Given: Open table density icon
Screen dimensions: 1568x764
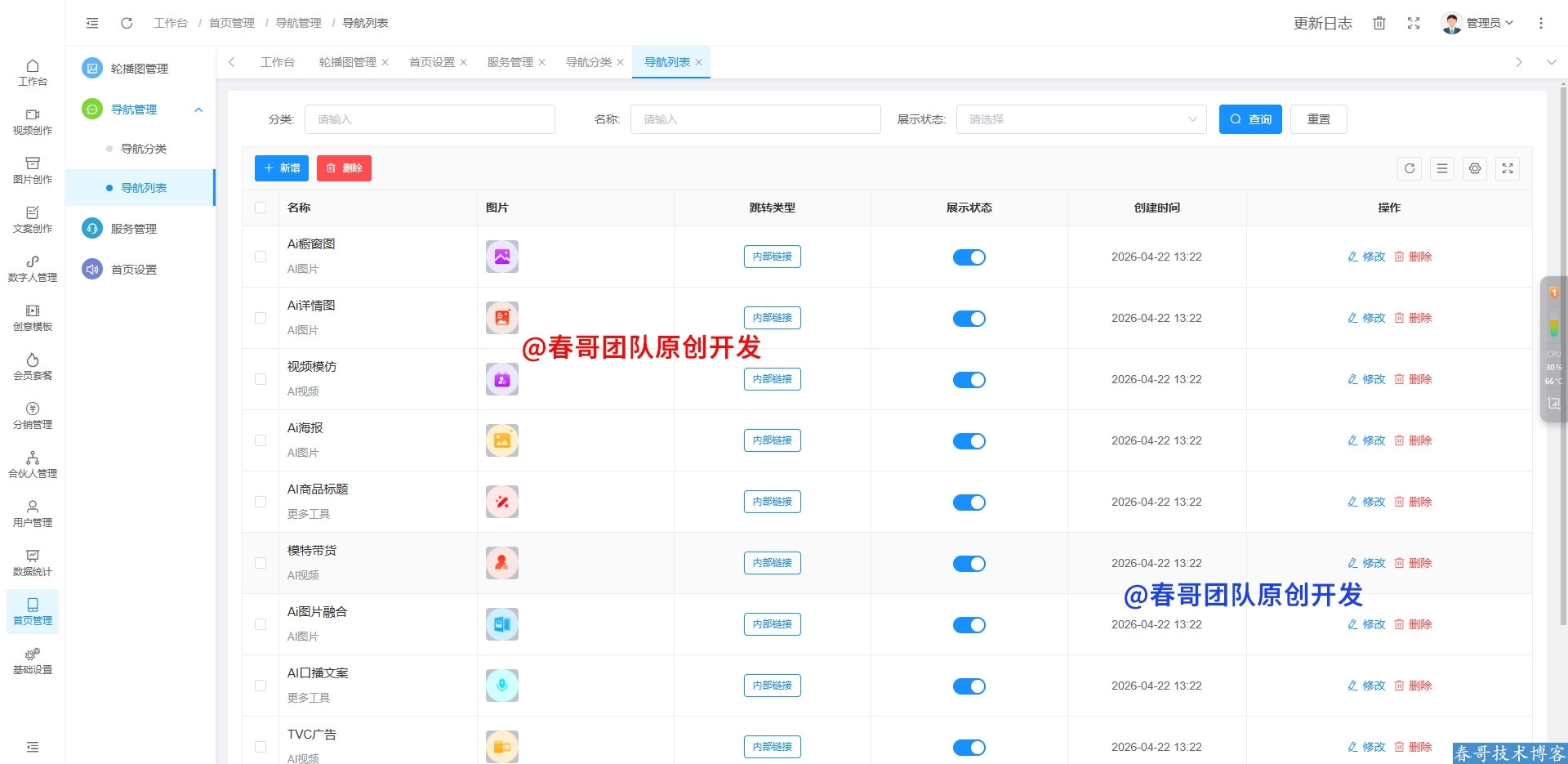Looking at the screenshot, I should (x=1442, y=168).
